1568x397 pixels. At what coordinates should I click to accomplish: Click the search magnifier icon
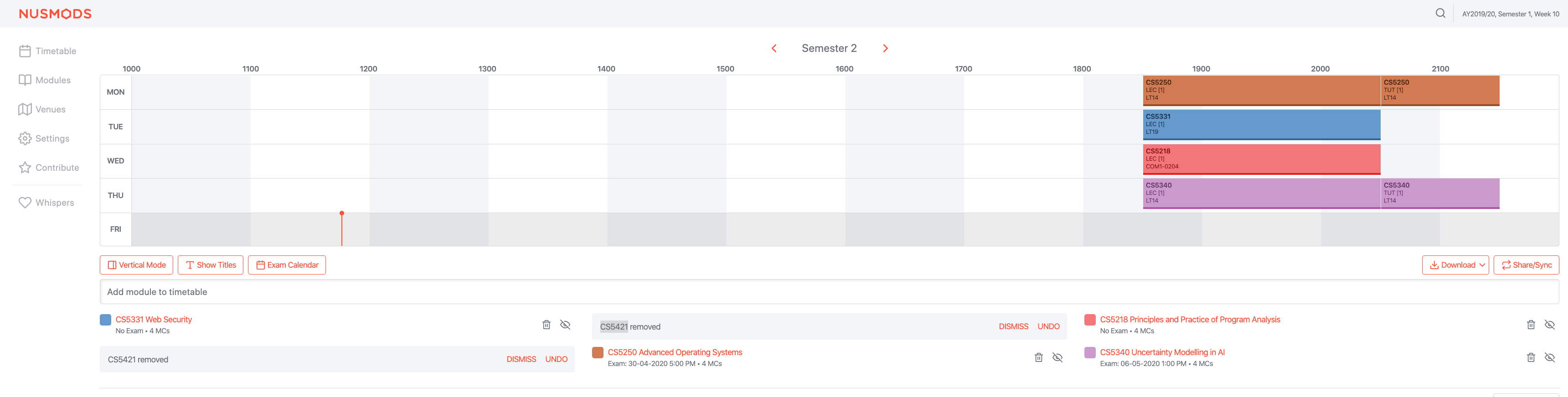1440,12
